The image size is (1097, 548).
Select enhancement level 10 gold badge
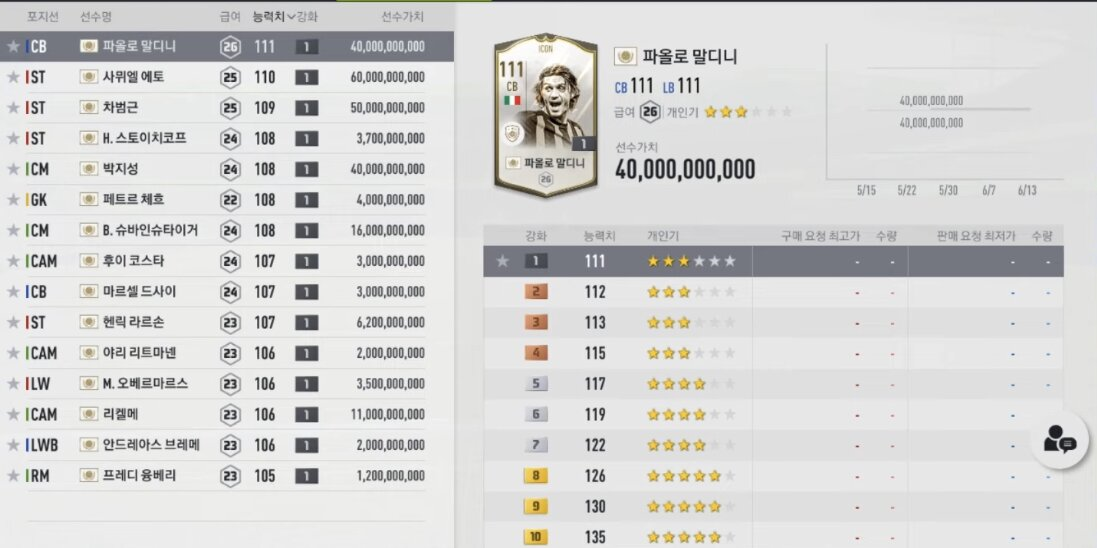pos(536,537)
